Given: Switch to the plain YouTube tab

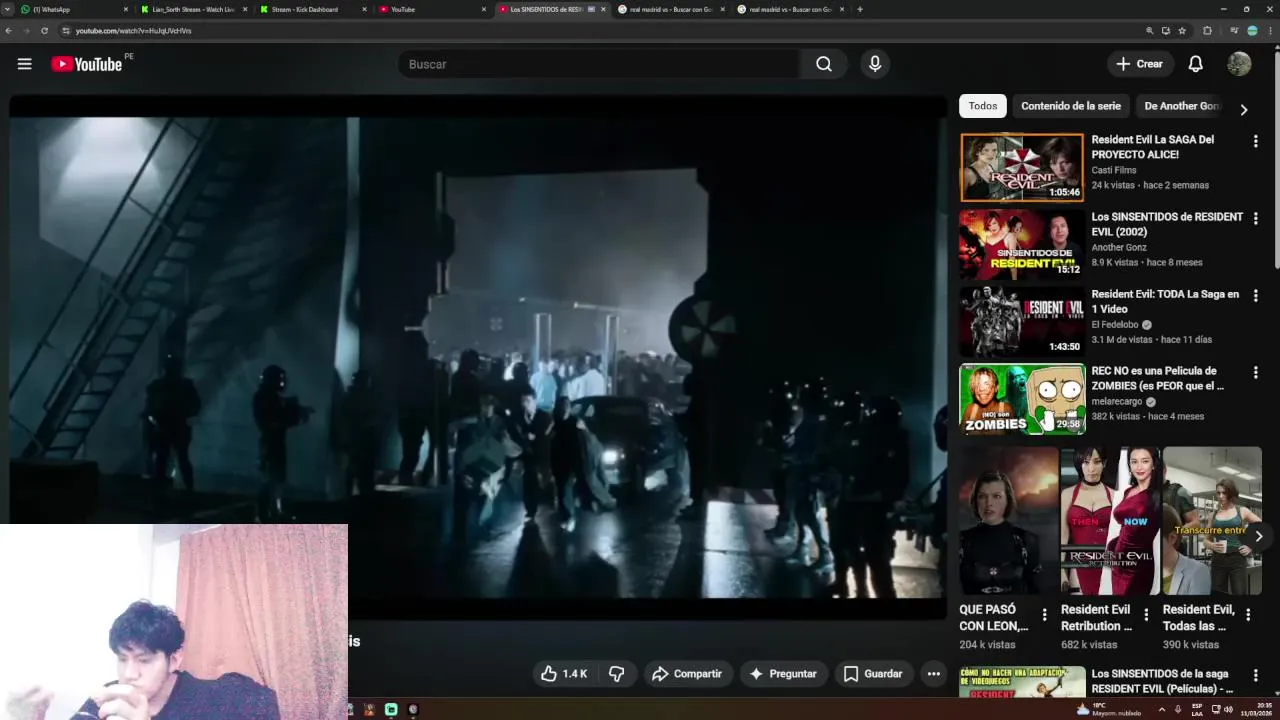Looking at the screenshot, I should pos(432,9).
